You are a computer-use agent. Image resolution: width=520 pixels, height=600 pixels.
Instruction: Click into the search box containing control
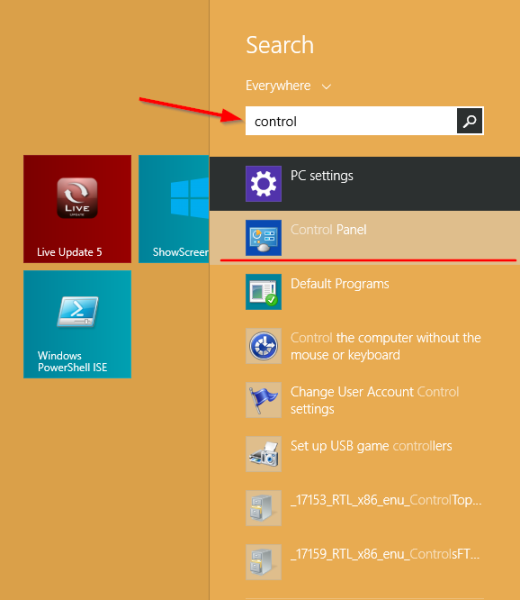(x=351, y=121)
